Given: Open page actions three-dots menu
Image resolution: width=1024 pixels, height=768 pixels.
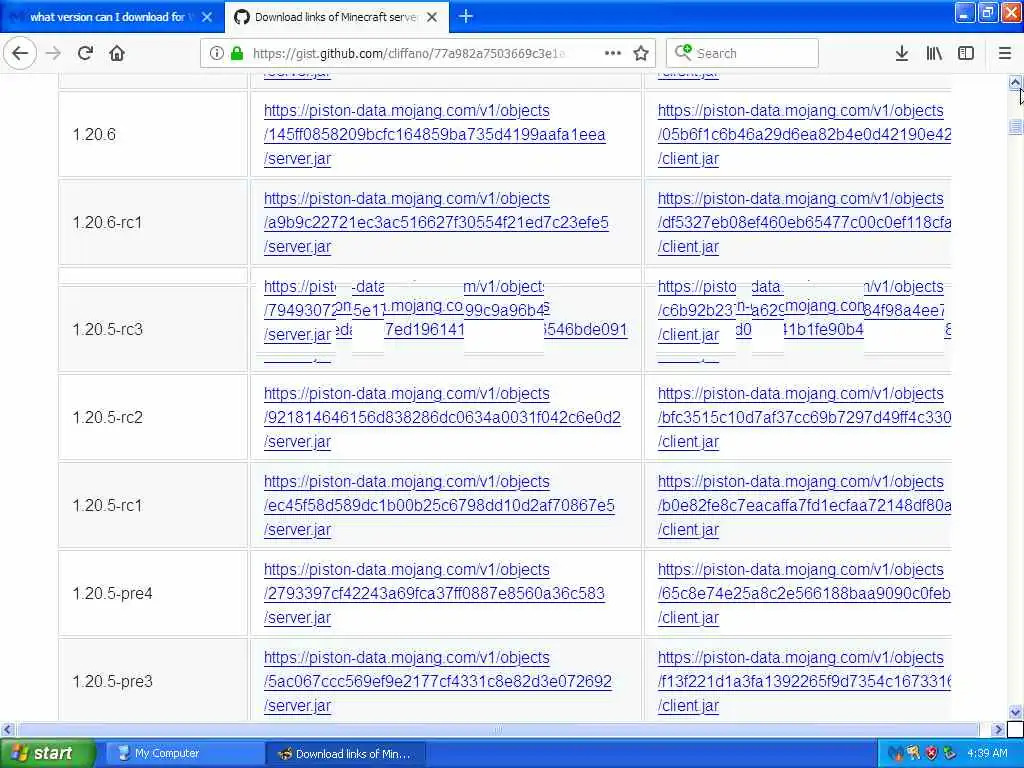Looking at the screenshot, I should pyautogui.click(x=613, y=53).
